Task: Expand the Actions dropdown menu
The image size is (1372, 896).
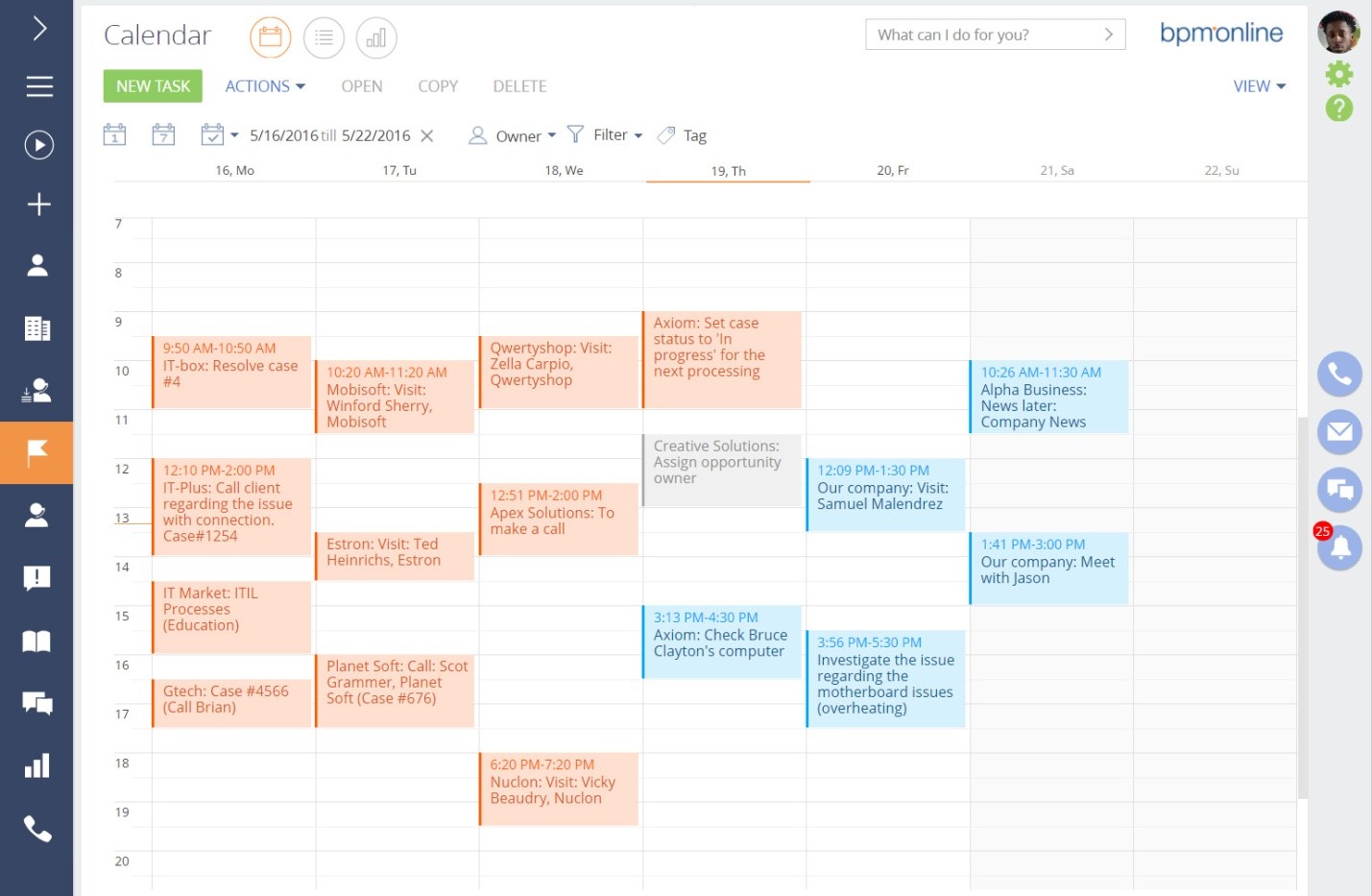Action: point(265,86)
